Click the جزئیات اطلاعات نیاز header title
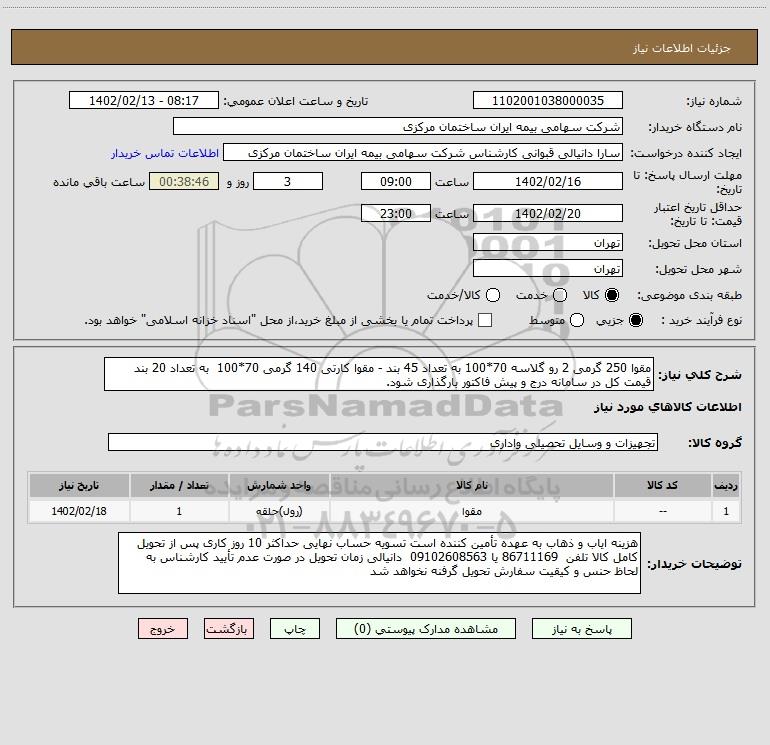770x745 pixels. [682, 48]
